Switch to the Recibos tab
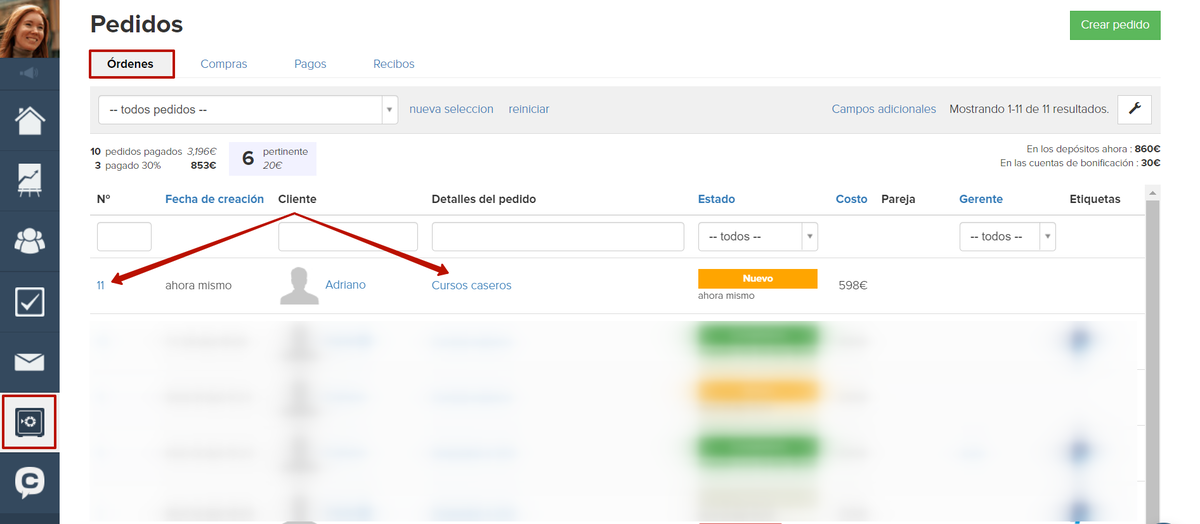 coord(394,64)
